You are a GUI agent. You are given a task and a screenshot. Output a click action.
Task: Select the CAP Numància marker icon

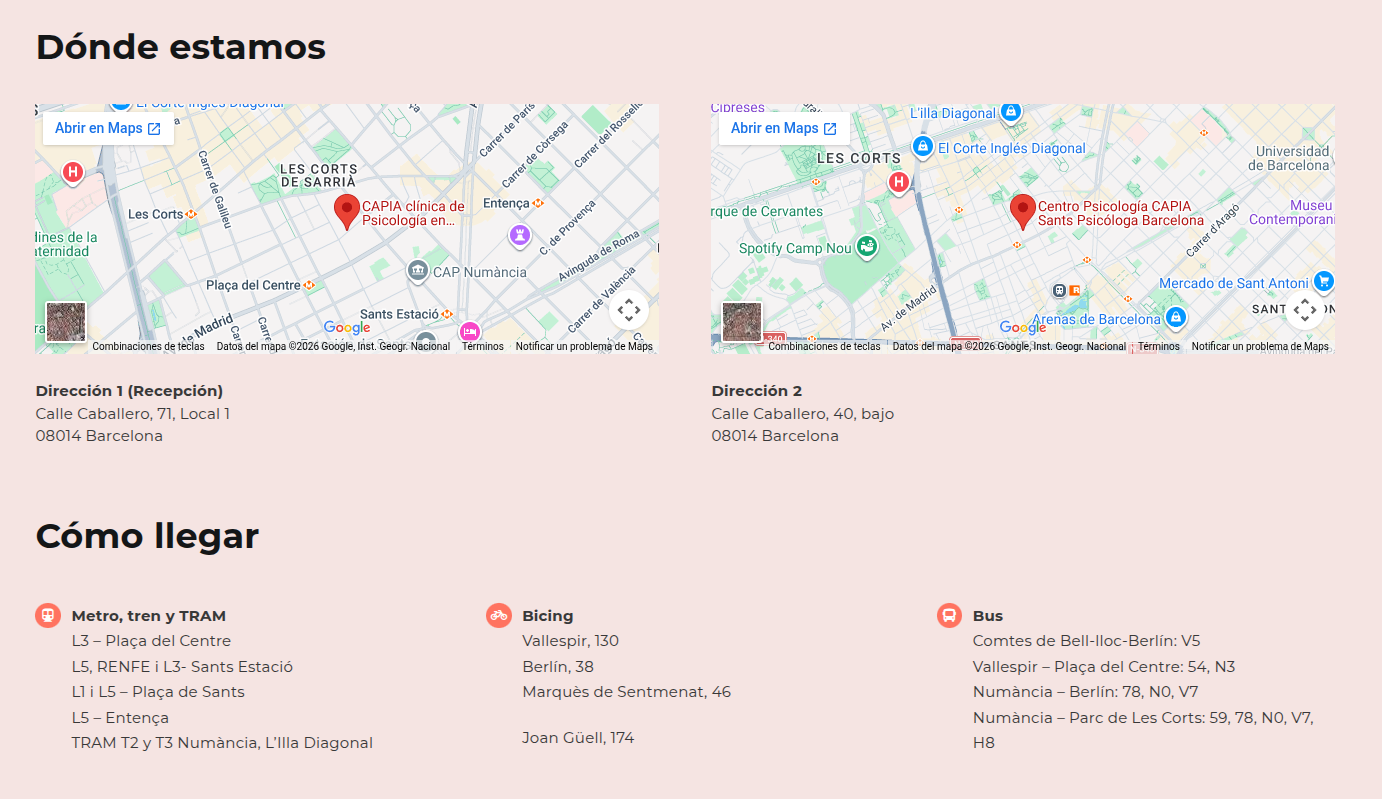pyautogui.click(x=418, y=271)
